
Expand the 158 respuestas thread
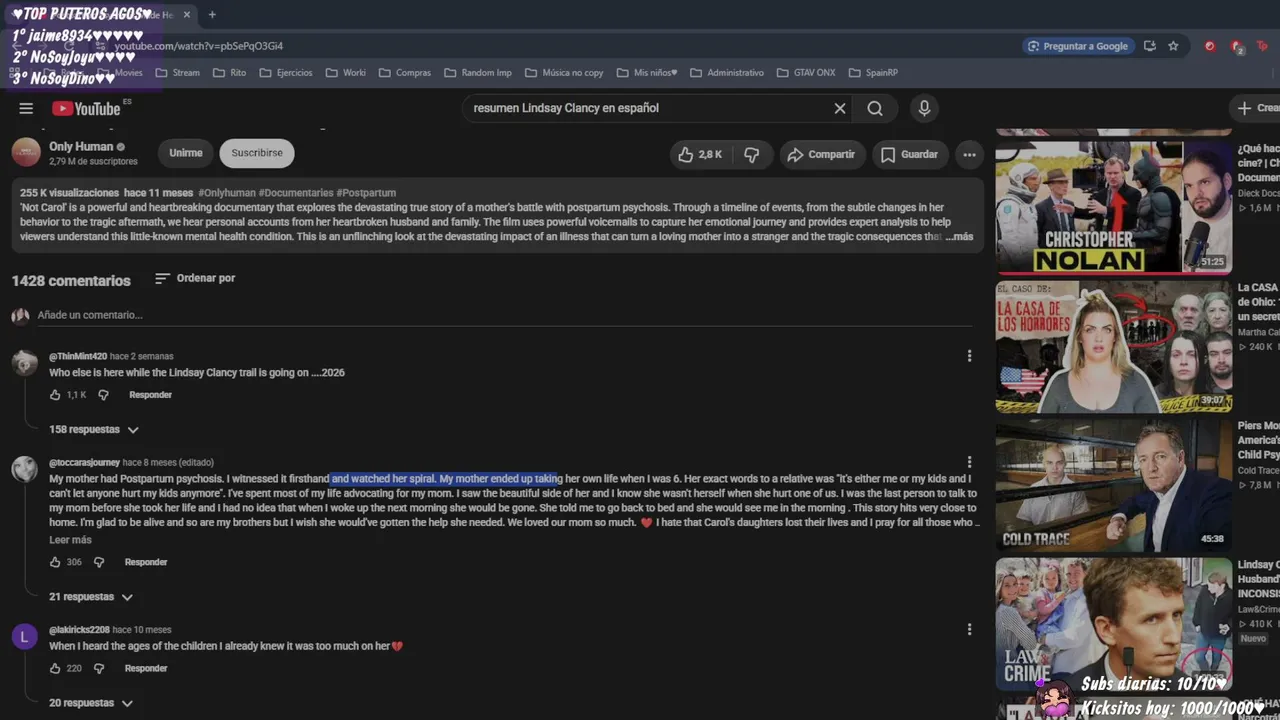coord(94,430)
